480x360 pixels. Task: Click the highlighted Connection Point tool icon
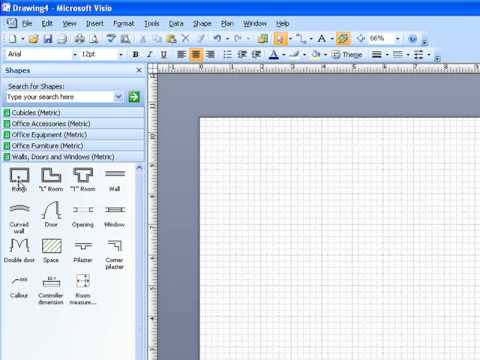point(343,39)
